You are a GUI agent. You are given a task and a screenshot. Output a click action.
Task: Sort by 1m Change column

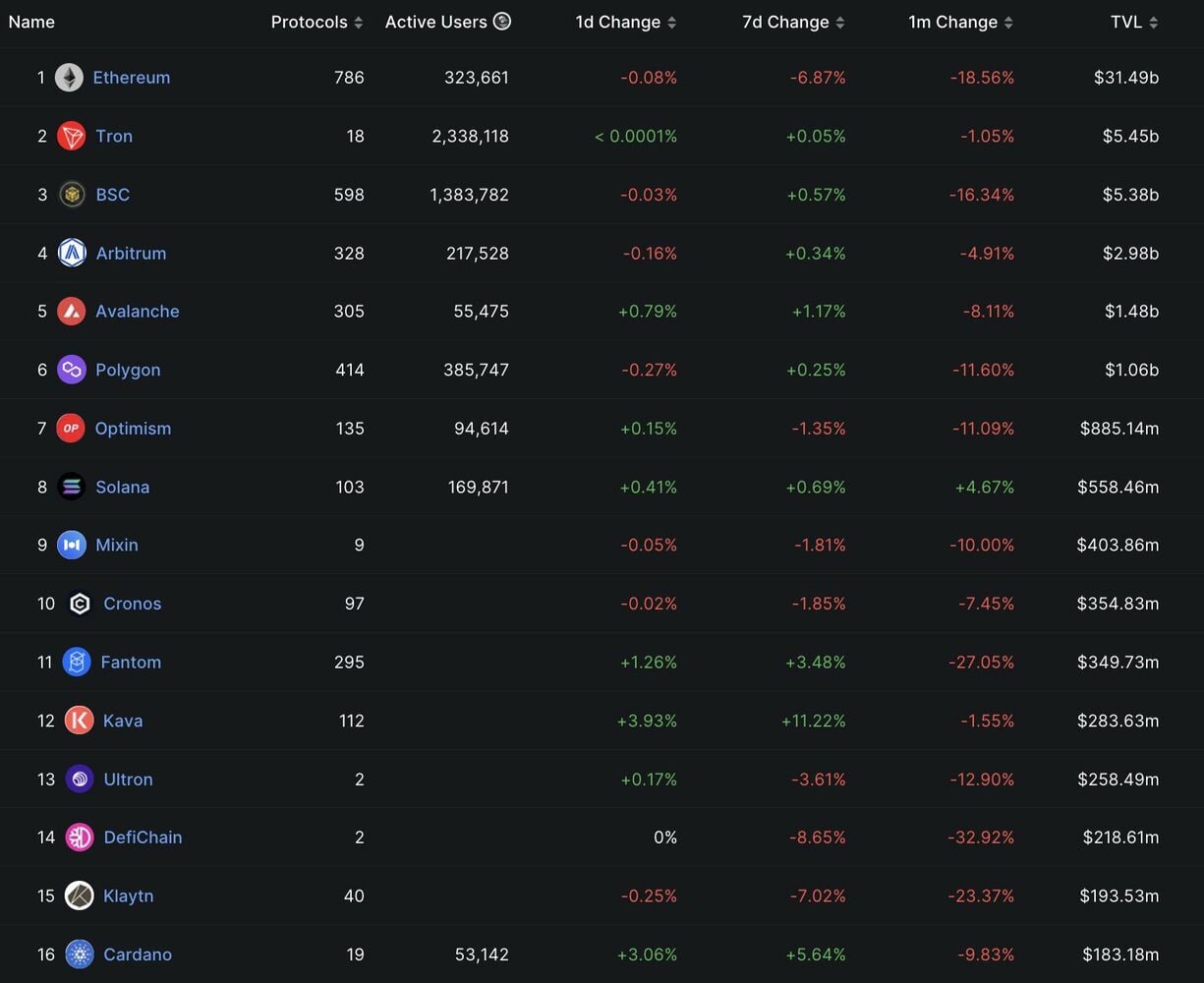tap(961, 22)
